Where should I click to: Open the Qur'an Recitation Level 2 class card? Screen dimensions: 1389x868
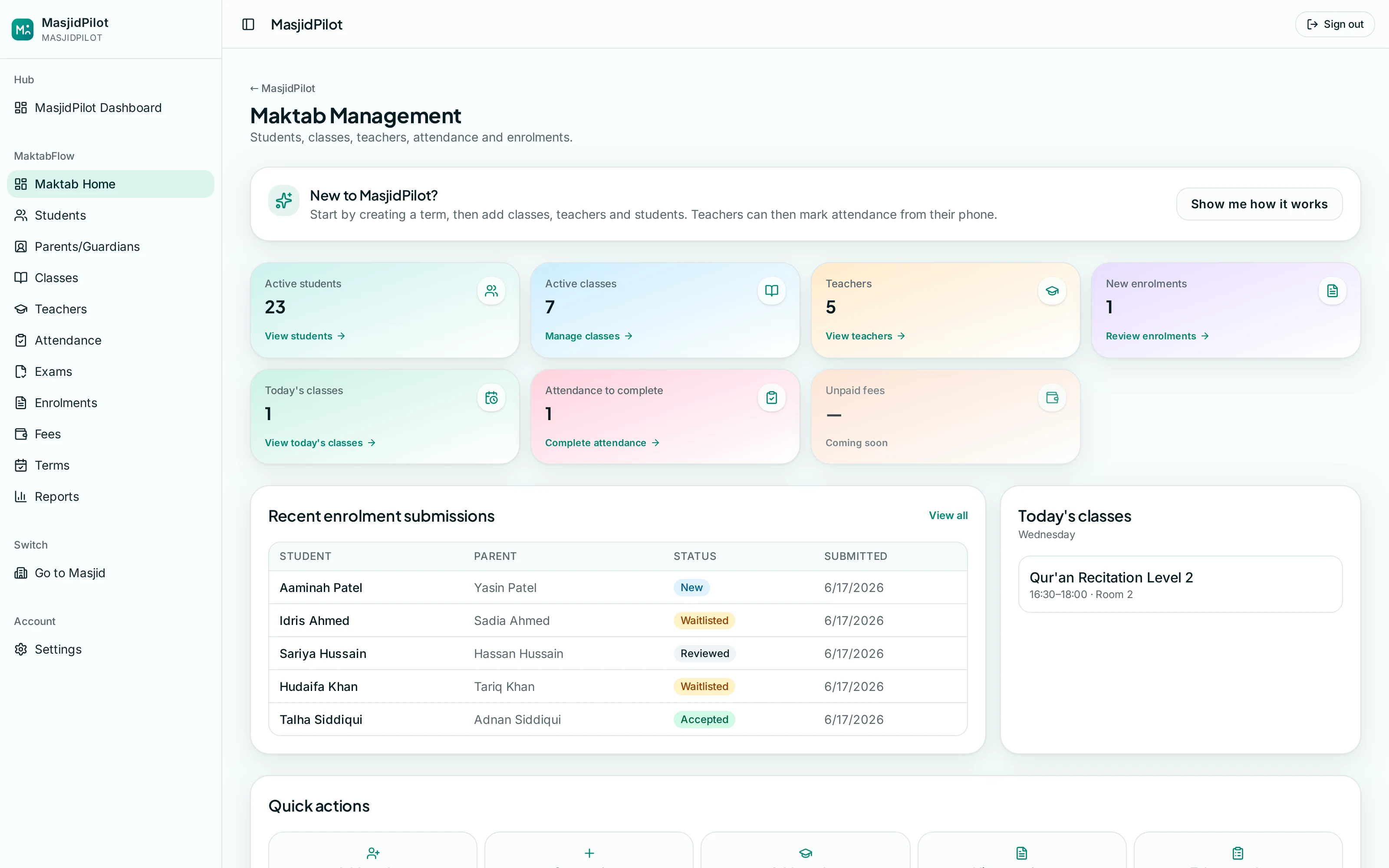(x=1180, y=585)
